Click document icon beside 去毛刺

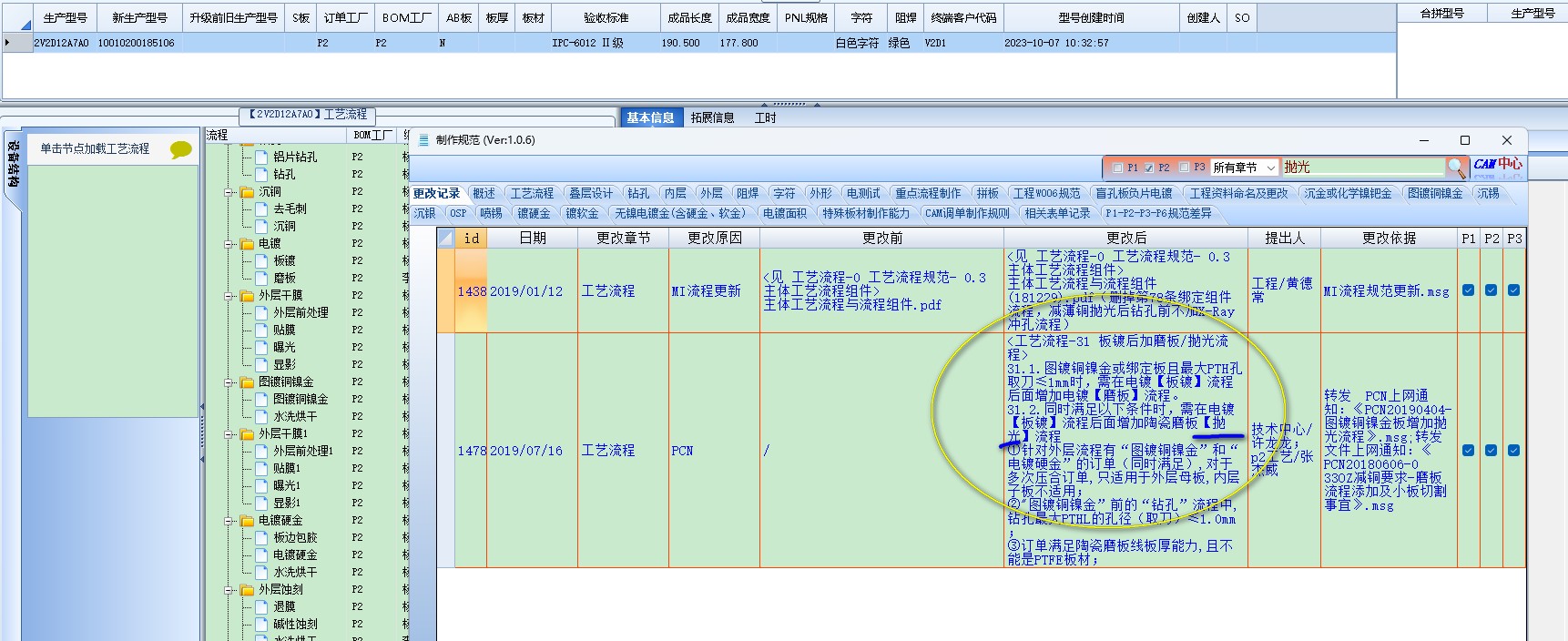pyautogui.click(x=262, y=209)
